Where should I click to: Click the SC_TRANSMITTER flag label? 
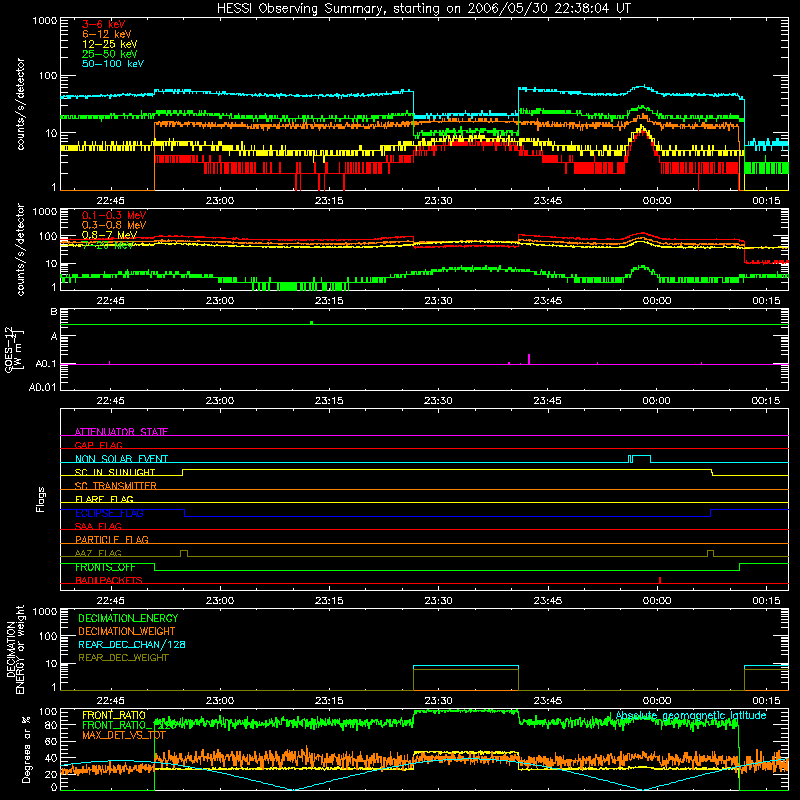[115, 485]
